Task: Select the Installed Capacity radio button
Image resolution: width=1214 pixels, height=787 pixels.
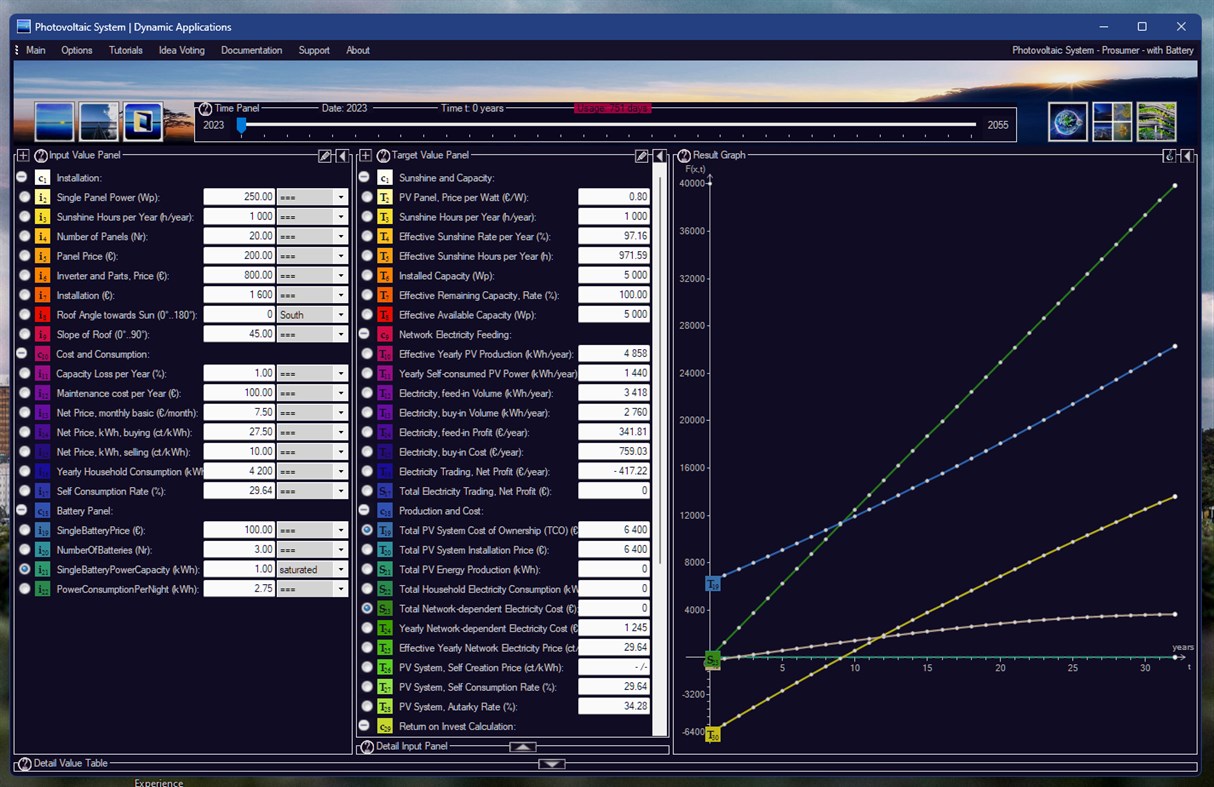Action: pos(367,275)
